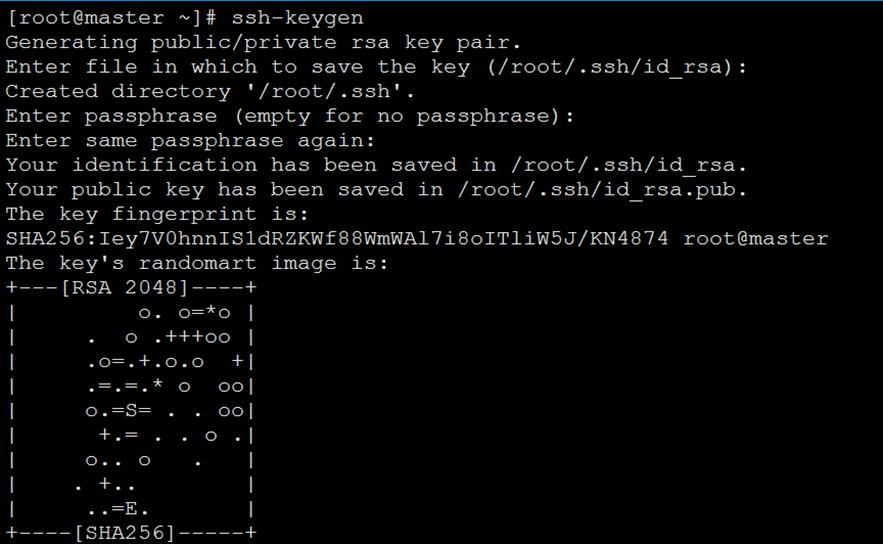The height and width of the screenshot is (544, 883).
Task: Click the root@master shell prompt
Action: [111, 18]
